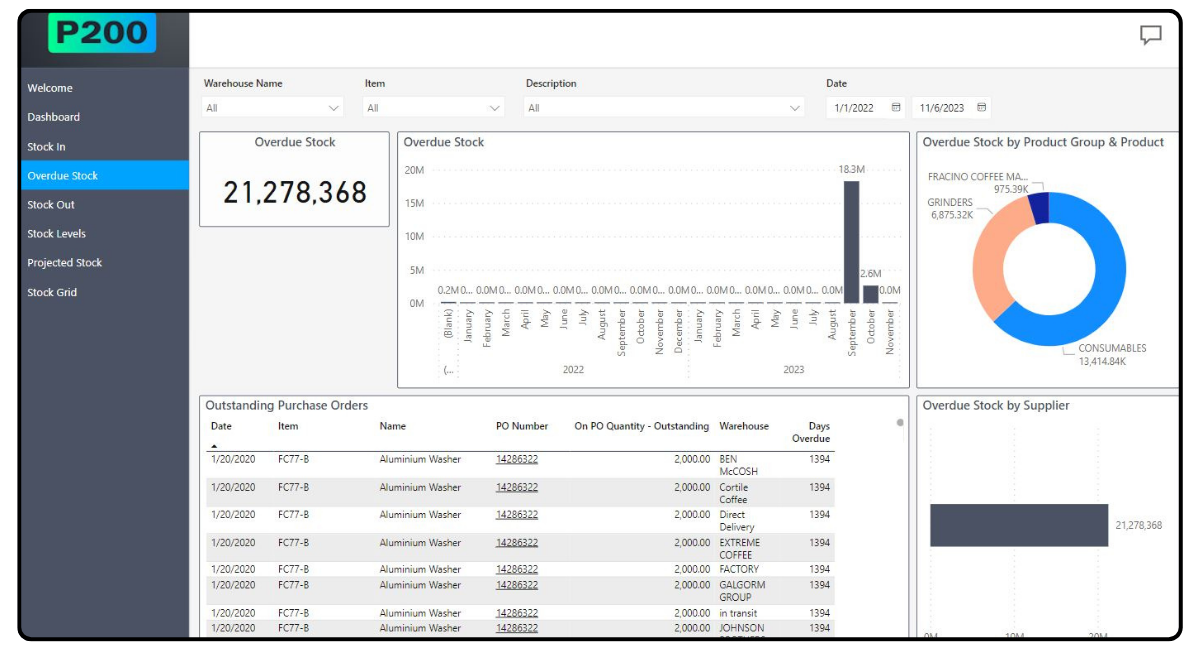1200x650 pixels.
Task: Select Stock Grid in the sidebar
Action: coord(53,292)
